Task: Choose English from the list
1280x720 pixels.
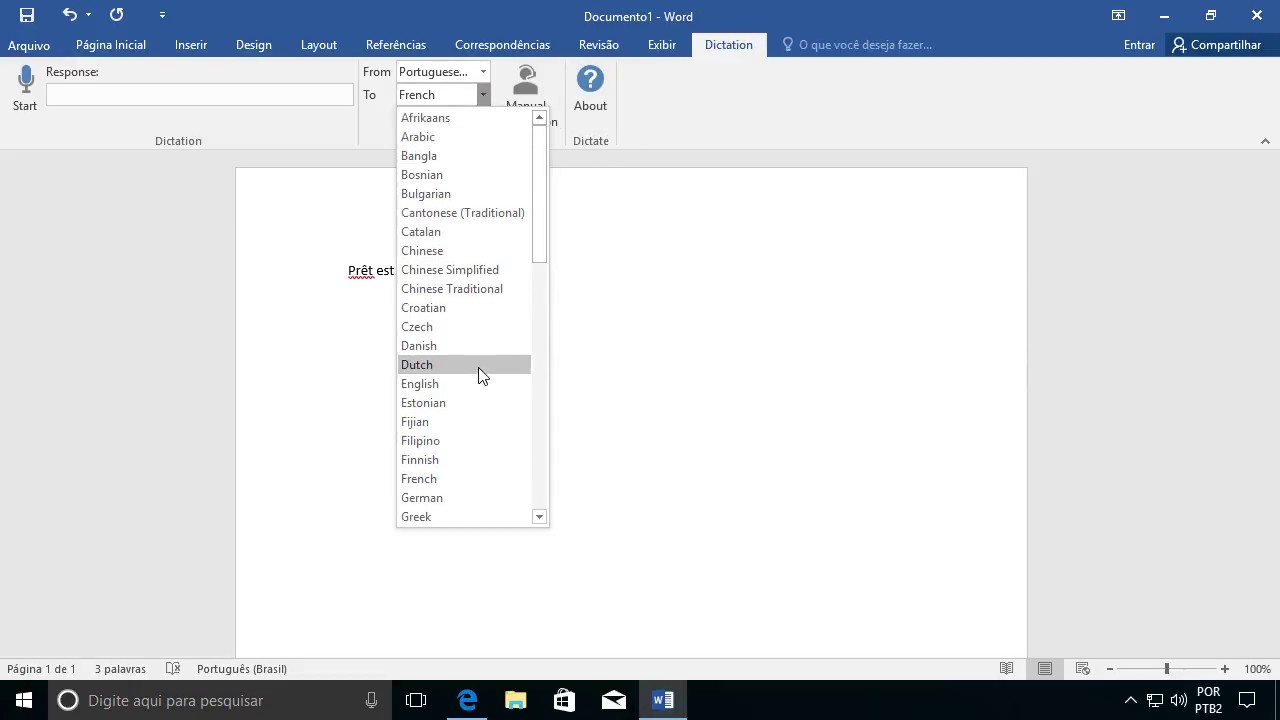Action: 464,384
